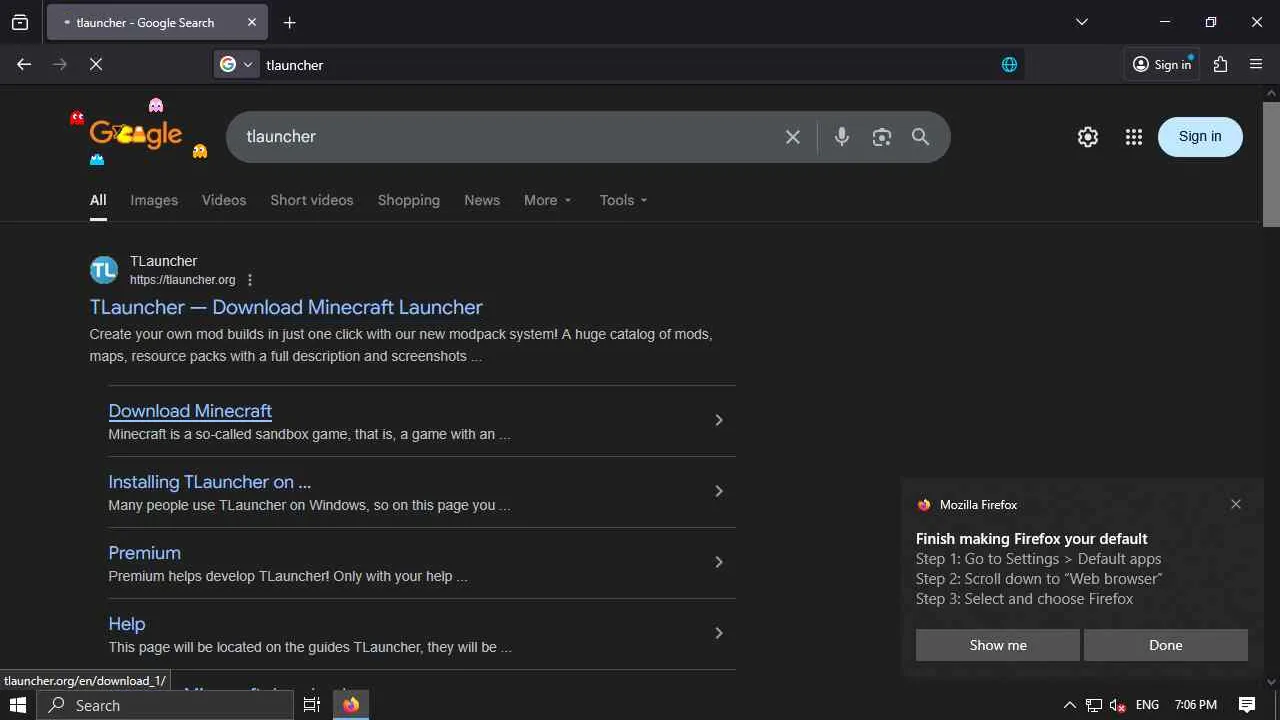Image resolution: width=1280 pixels, height=720 pixels.
Task: Open the Premium sitelink
Action: point(145,553)
